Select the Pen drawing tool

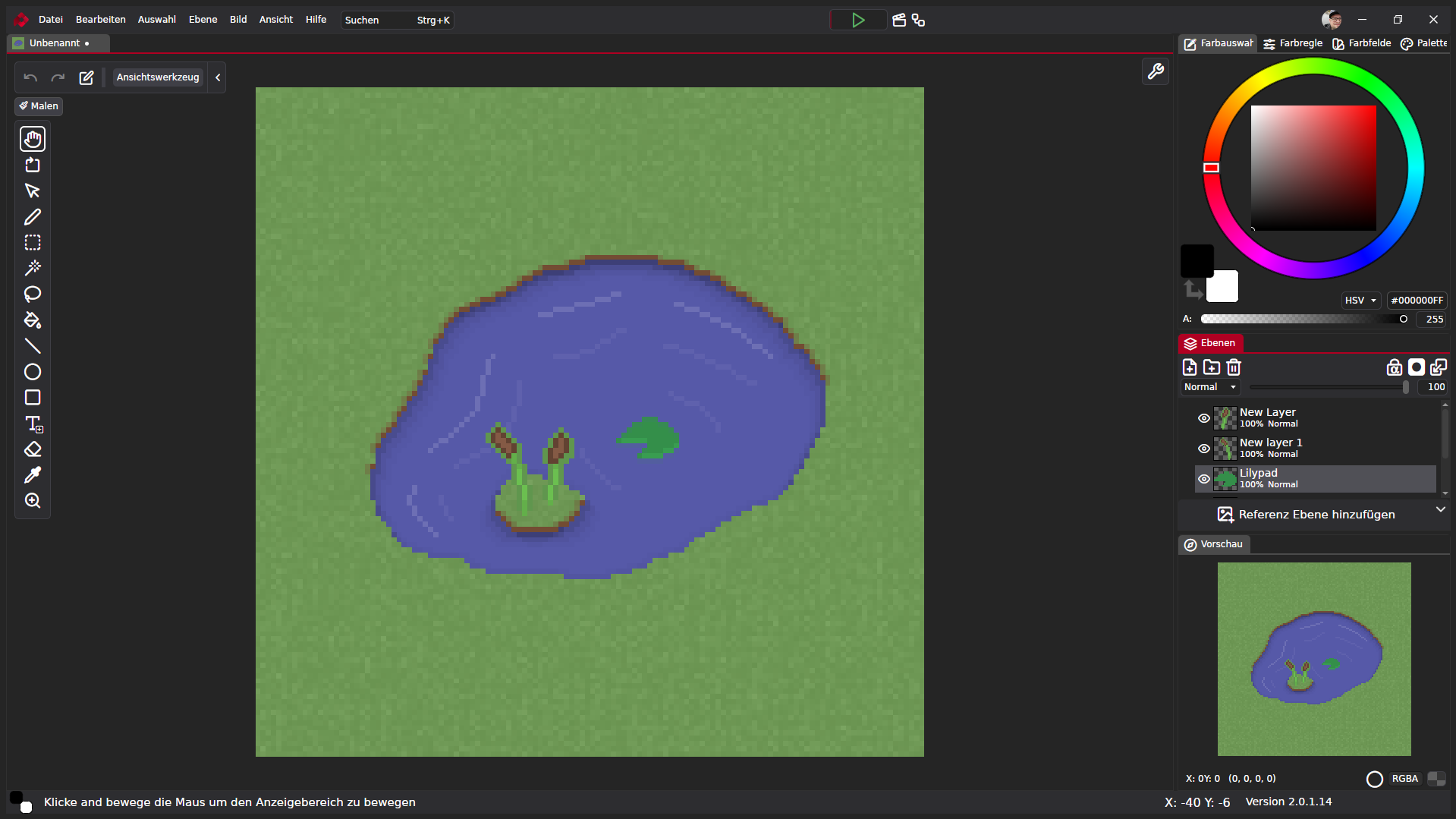point(33,217)
